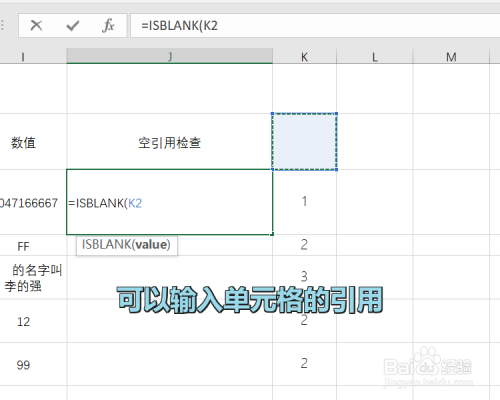500x400 pixels.
Task: Select the cell containing FF
Action: click(x=33, y=246)
